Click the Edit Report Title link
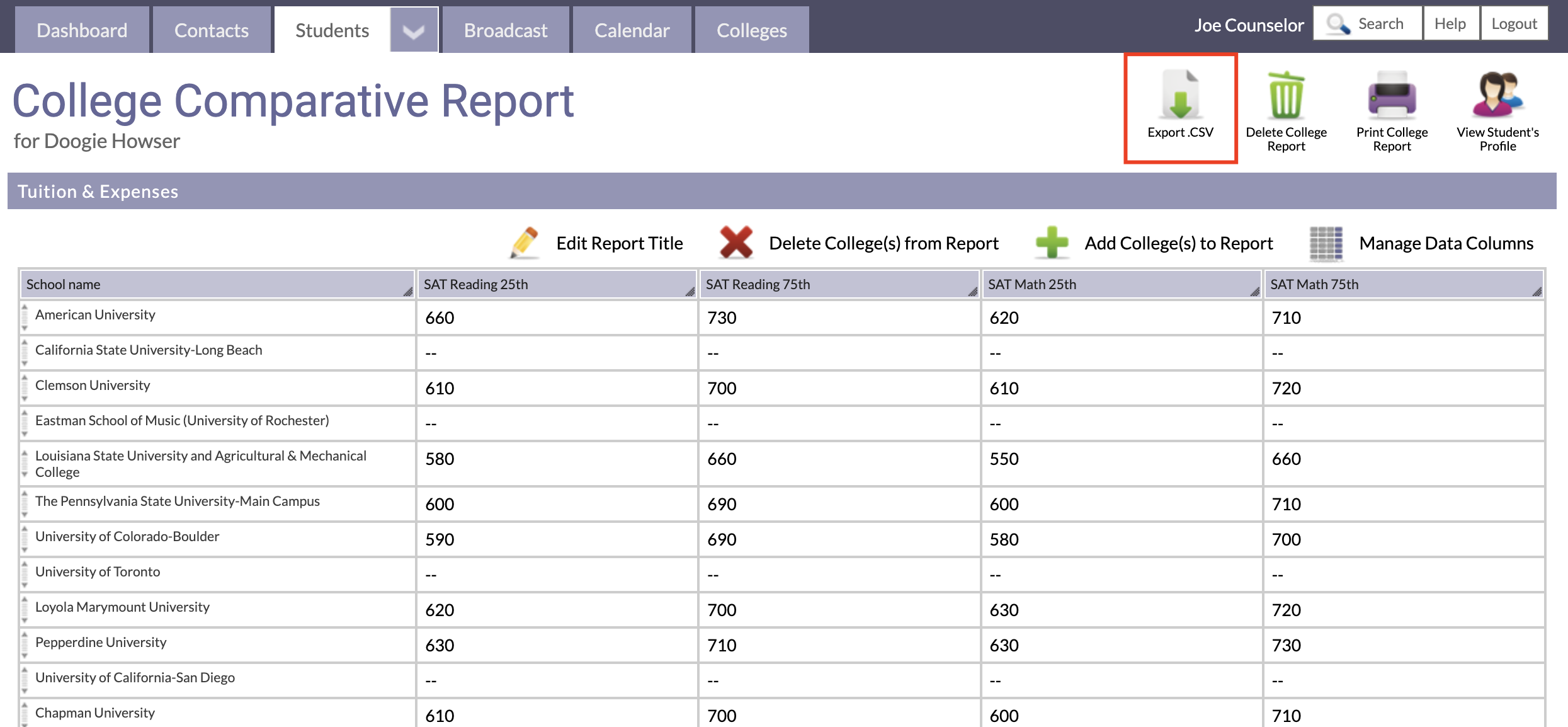The width and height of the screenshot is (1568, 727). (620, 243)
